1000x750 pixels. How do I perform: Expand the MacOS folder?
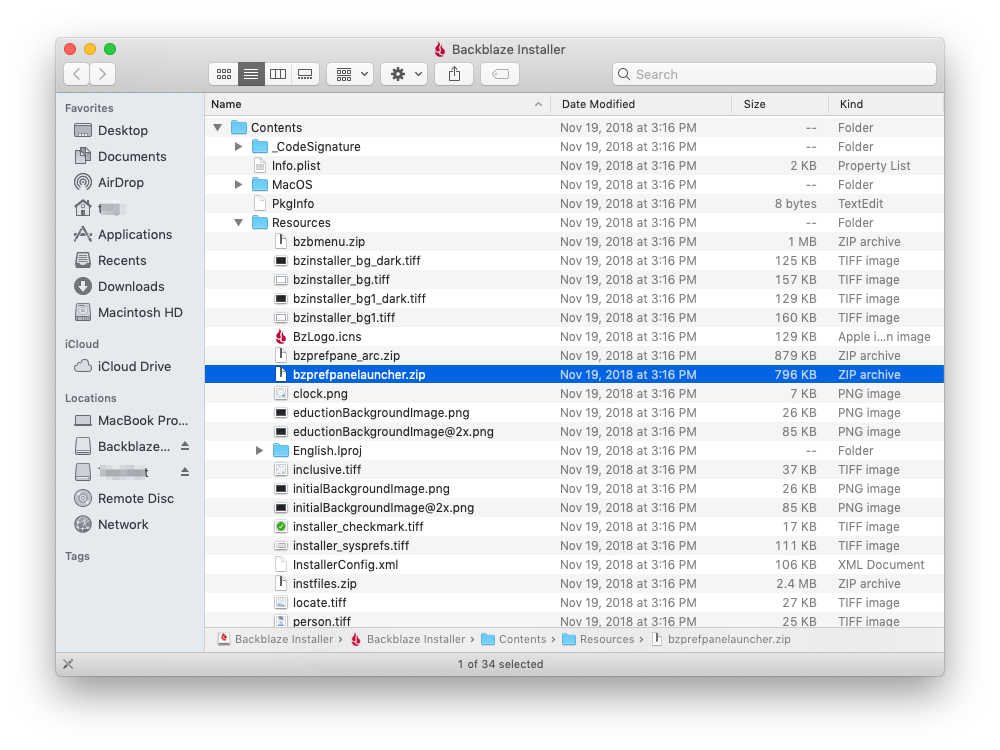239,185
